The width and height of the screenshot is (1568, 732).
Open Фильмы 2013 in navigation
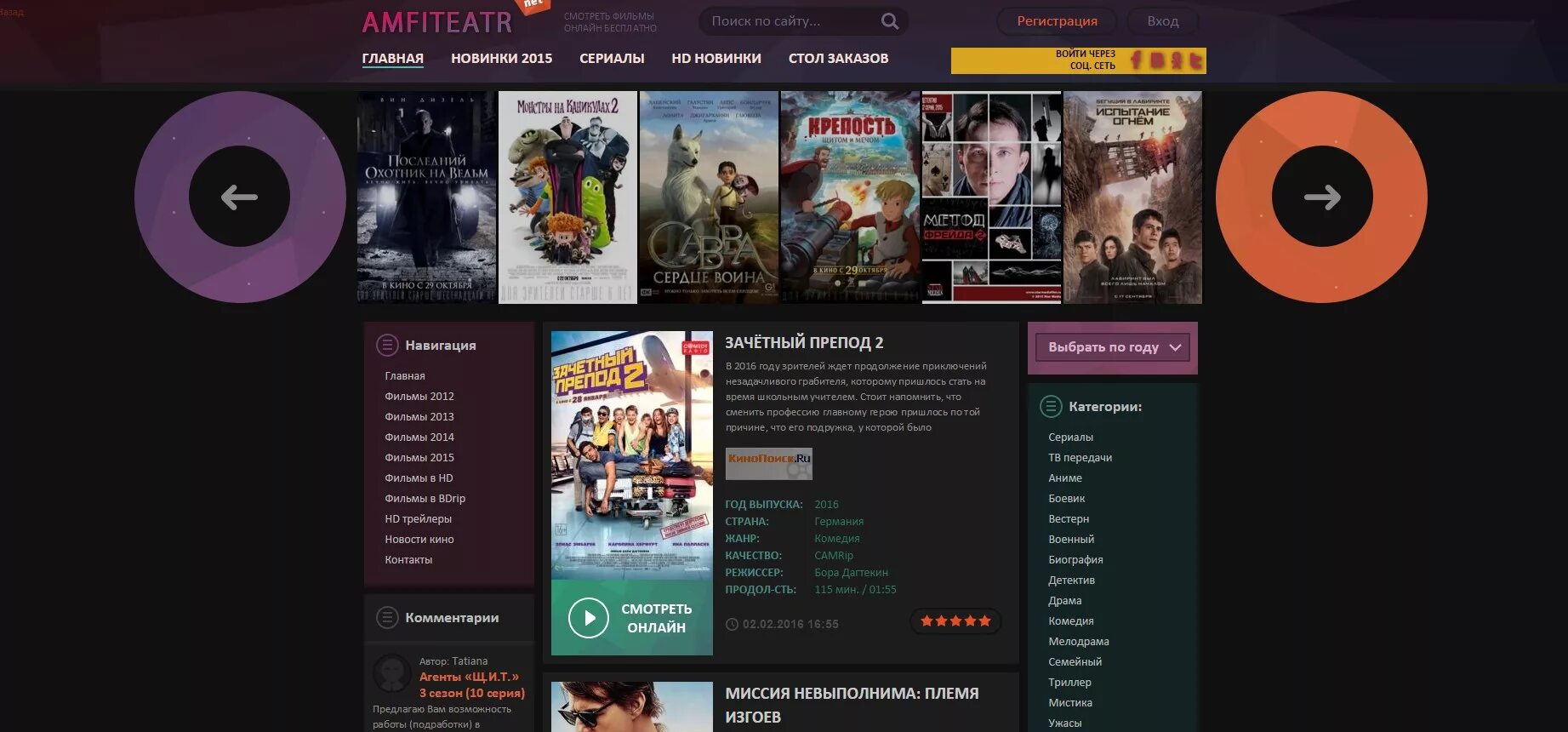(x=419, y=417)
